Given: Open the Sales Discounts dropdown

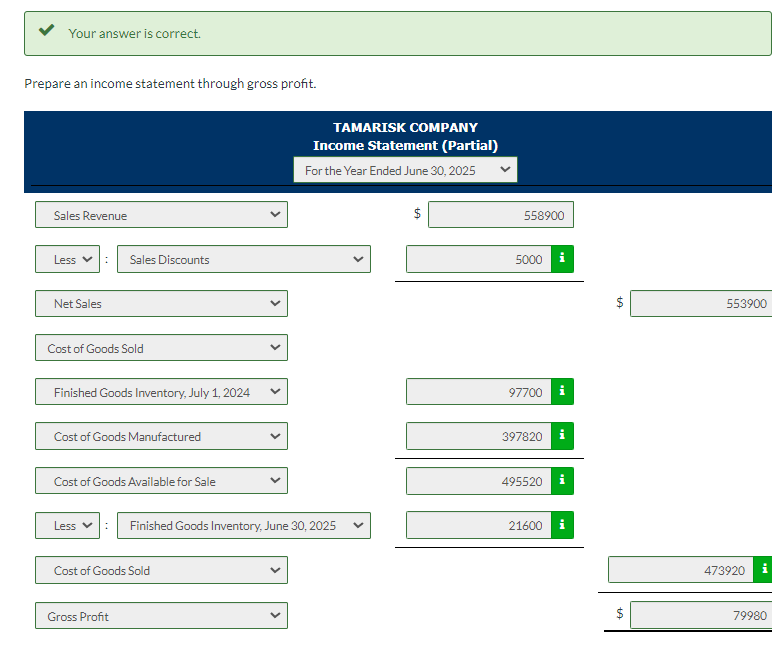Looking at the screenshot, I should (x=244, y=259).
